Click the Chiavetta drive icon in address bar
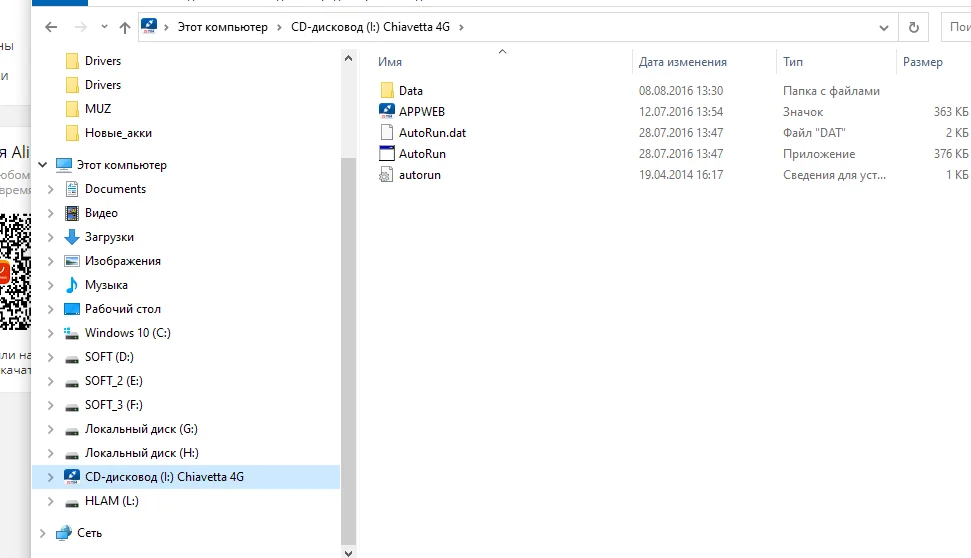This screenshot has width=971, height=558. [x=149, y=27]
